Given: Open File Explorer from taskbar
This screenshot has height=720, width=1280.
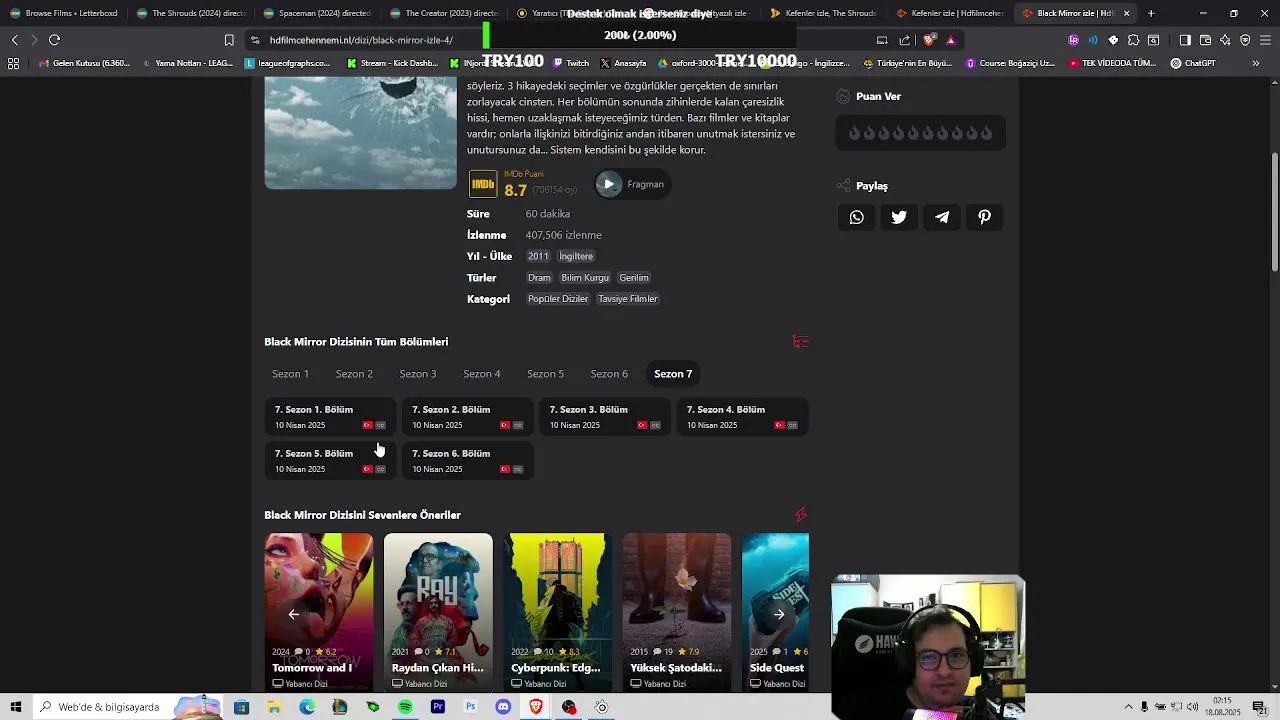Looking at the screenshot, I should (x=274, y=707).
